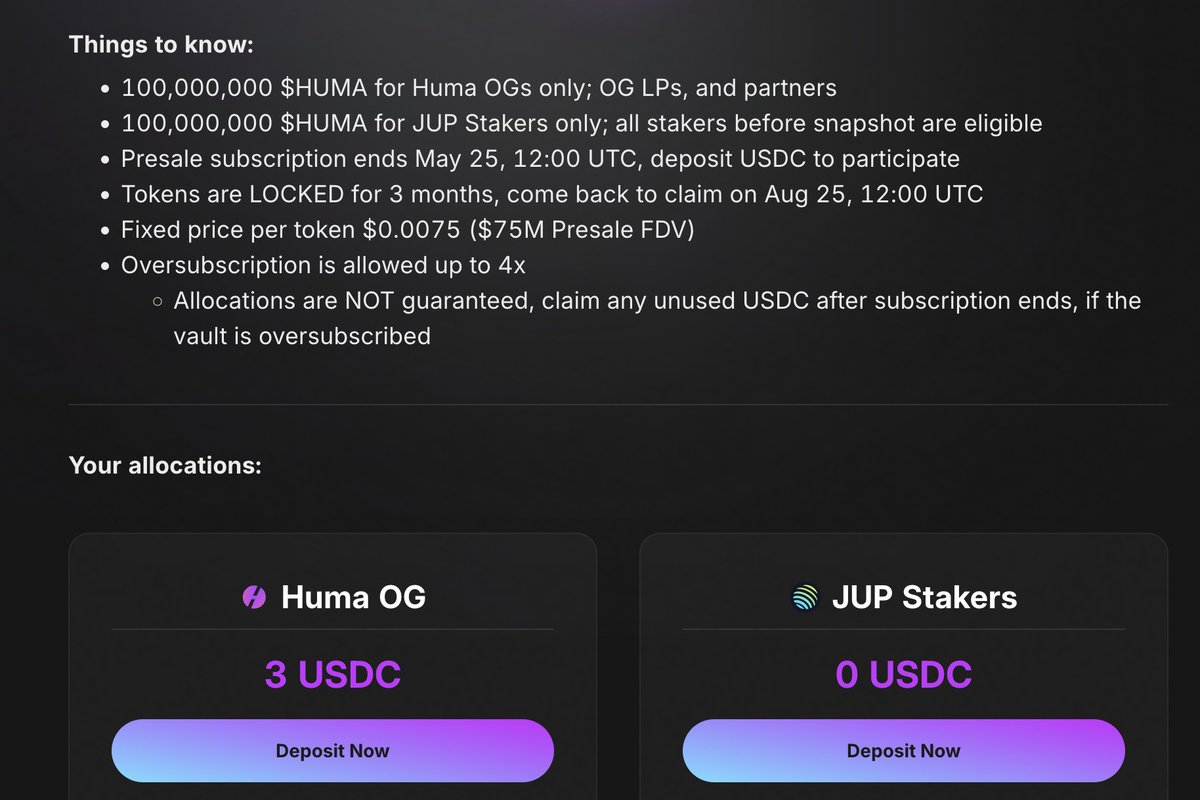Screen dimensions: 1200x800
Task: Click the Huma OG lightning logo icon
Action: [254, 598]
